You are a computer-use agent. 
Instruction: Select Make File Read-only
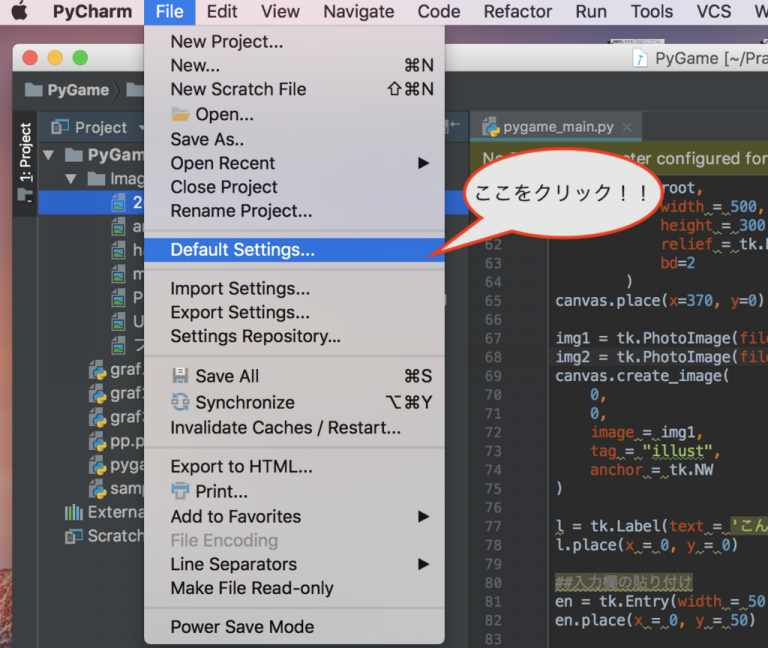(x=294, y=588)
